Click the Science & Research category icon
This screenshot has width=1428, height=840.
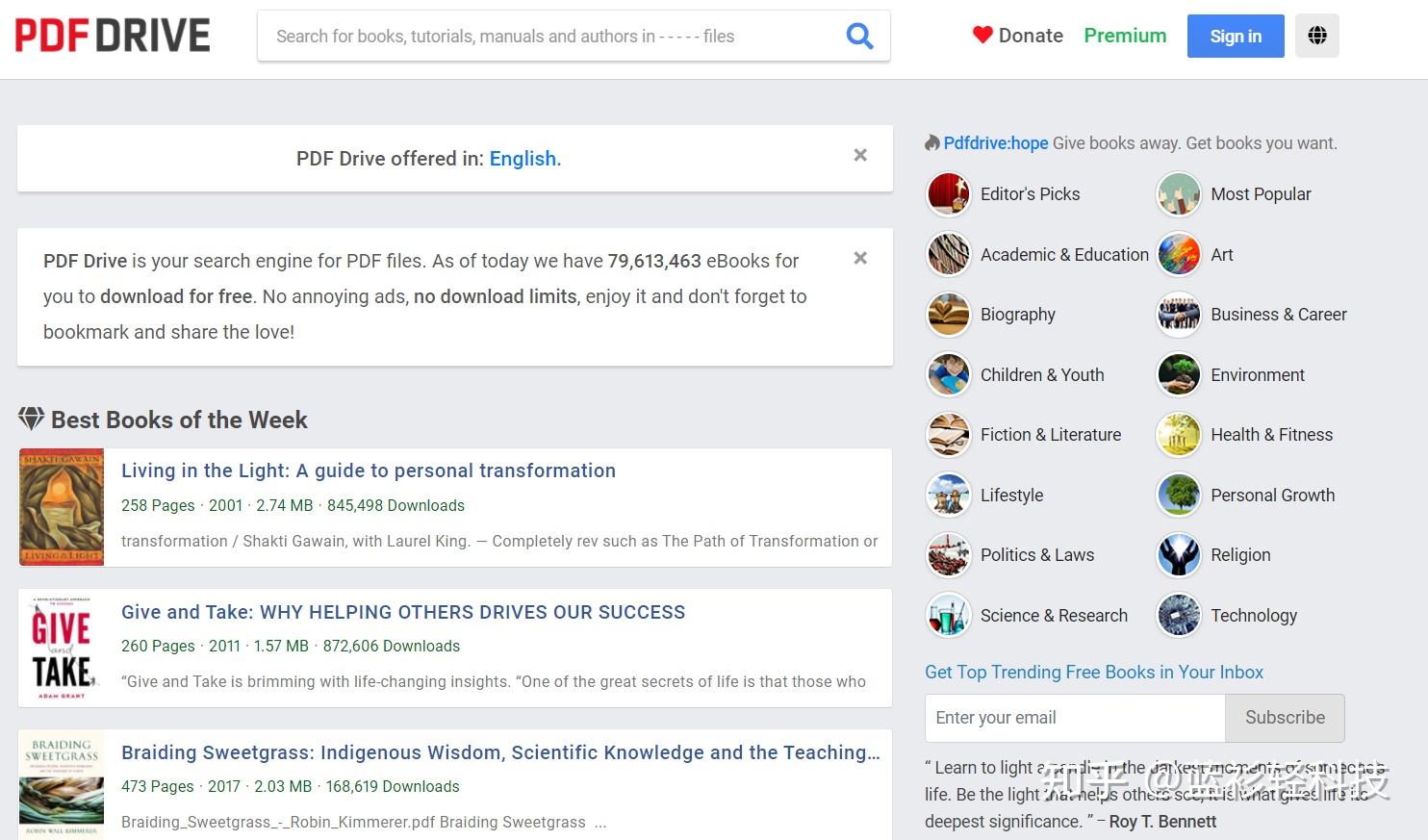pyautogui.click(x=949, y=616)
